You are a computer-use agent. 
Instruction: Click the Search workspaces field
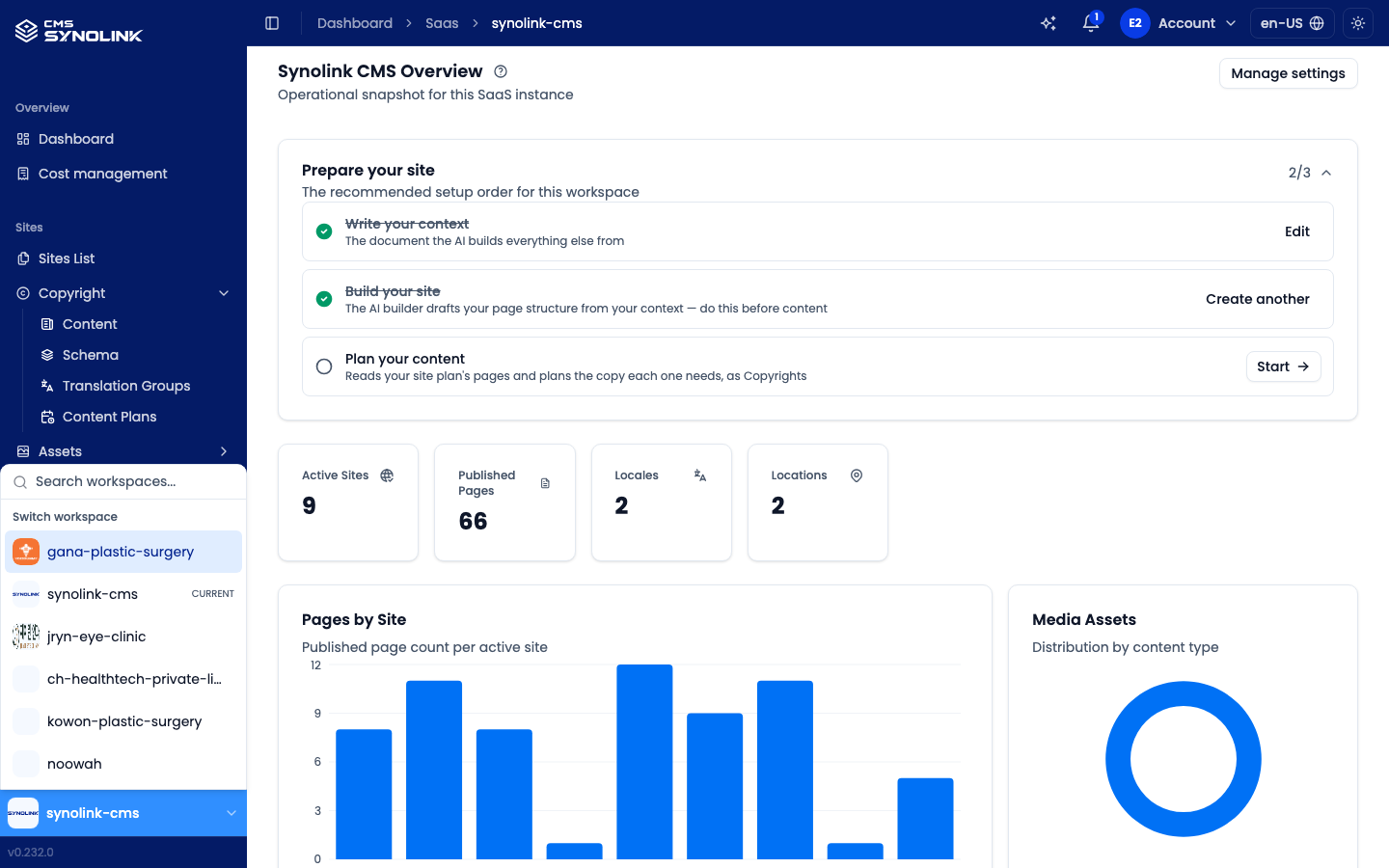123,482
